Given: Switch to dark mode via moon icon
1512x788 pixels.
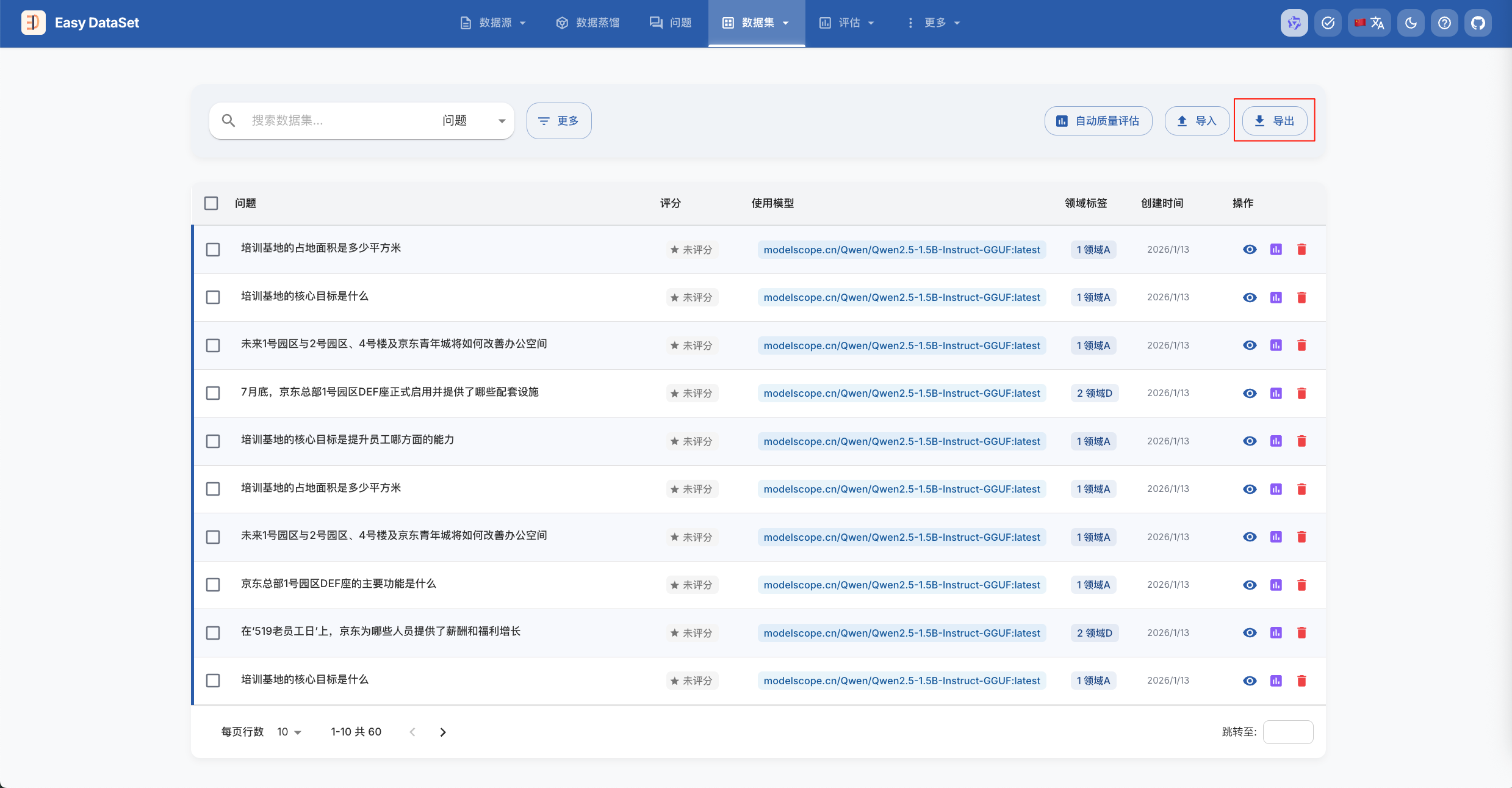Looking at the screenshot, I should pyautogui.click(x=1411, y=23).
